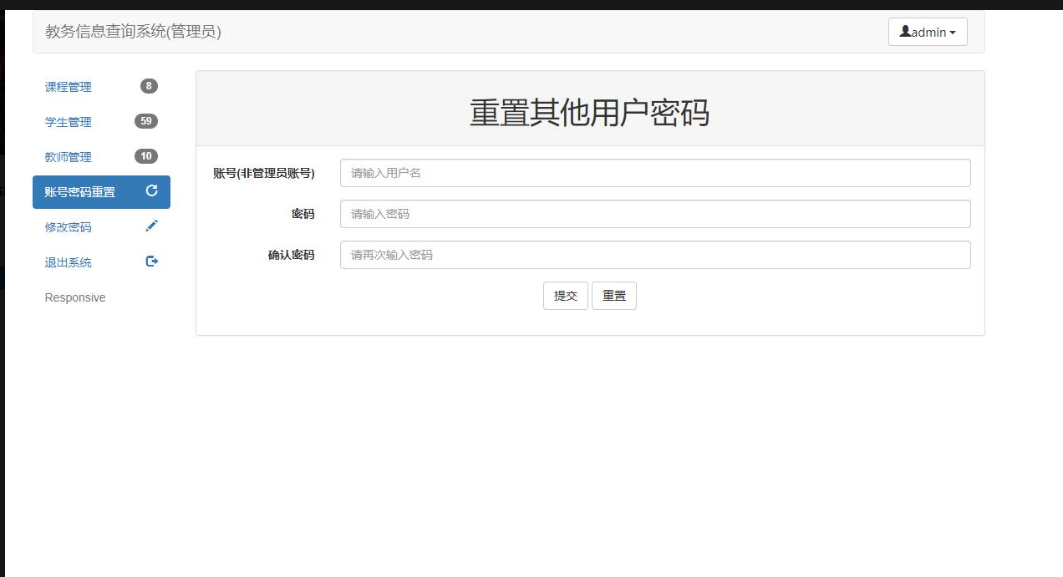Click the badge showing 10 teachers
Viewport: 1063px width, 577px height.
[x=146, y=156]
